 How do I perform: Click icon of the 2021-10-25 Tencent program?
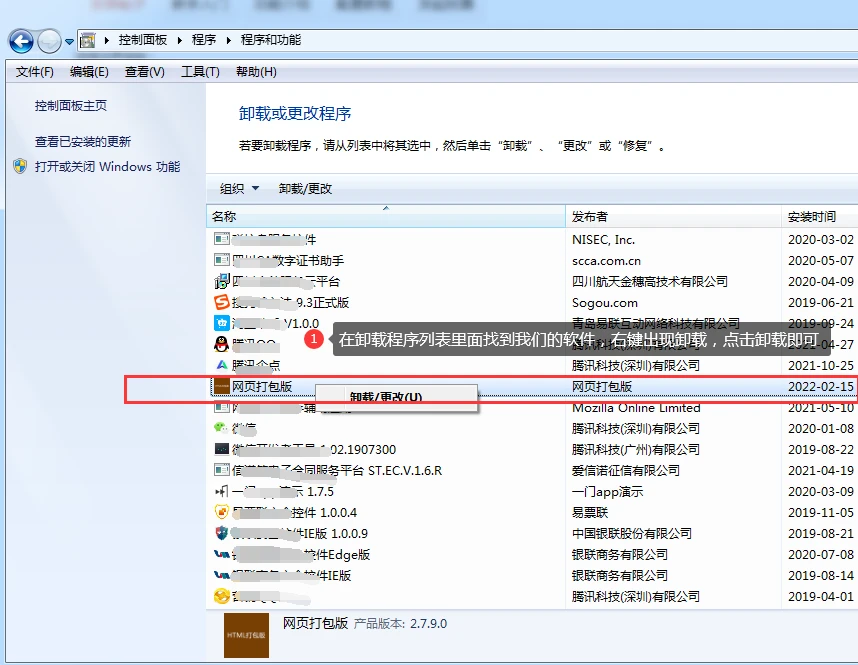tap(222, 365)
